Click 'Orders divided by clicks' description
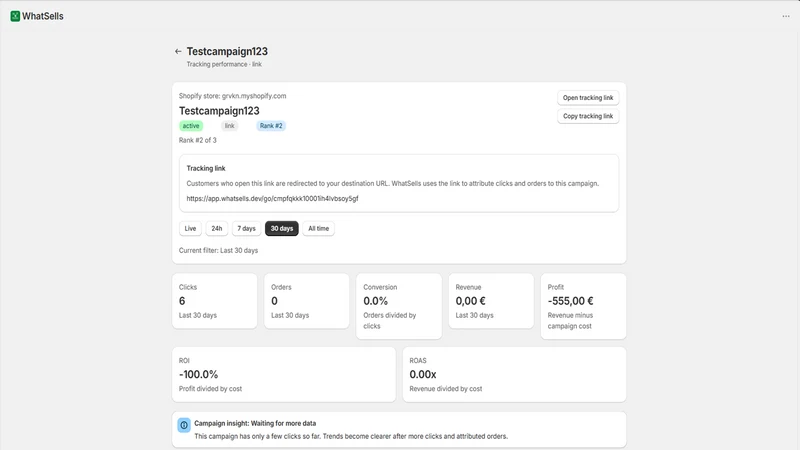This screenshot has width=800, height=450. coord(390,321)
